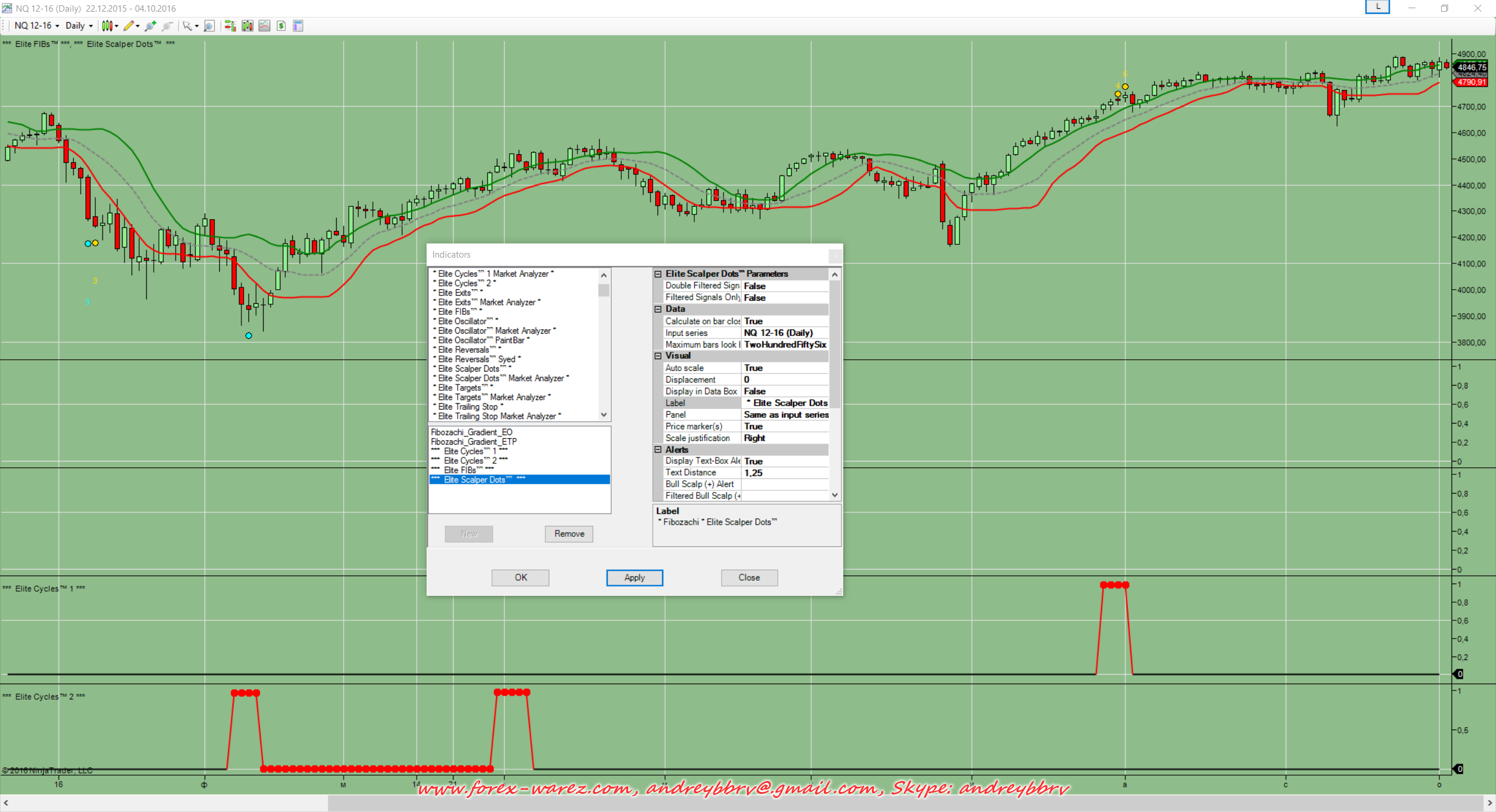Open the Daily interval dropdown

(x=79, y=26)
